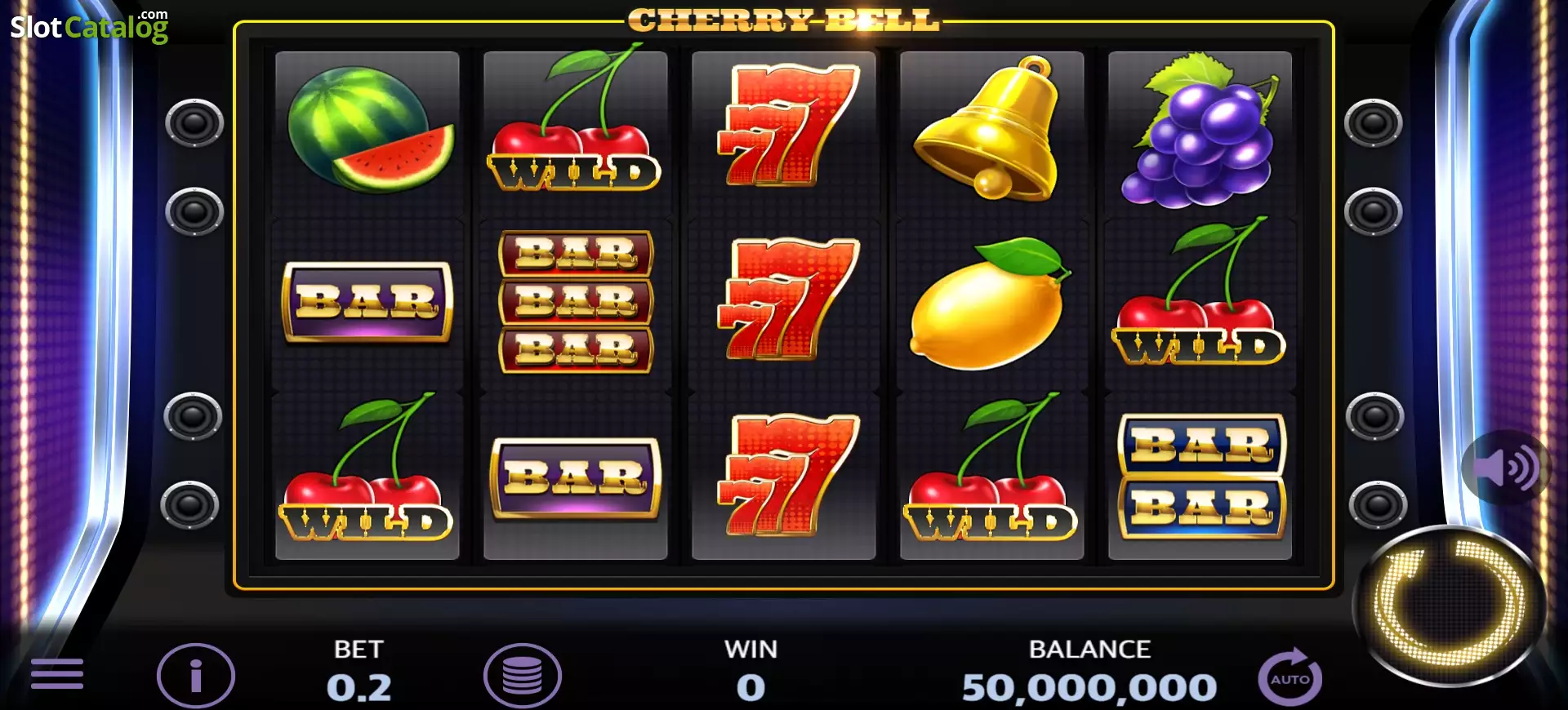Viewport: 1568px width, 710px height.
Task: Spin the reels with golden button
Action: point(1450,605)
